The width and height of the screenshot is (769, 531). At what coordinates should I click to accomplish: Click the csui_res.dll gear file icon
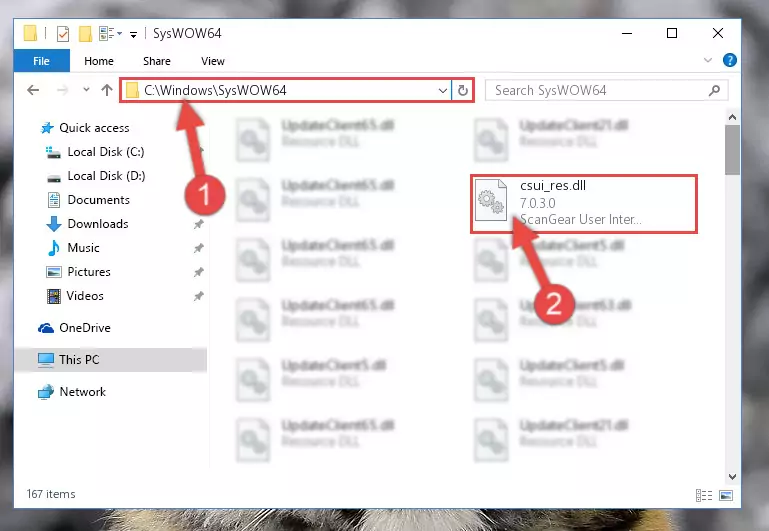(491, 200)
